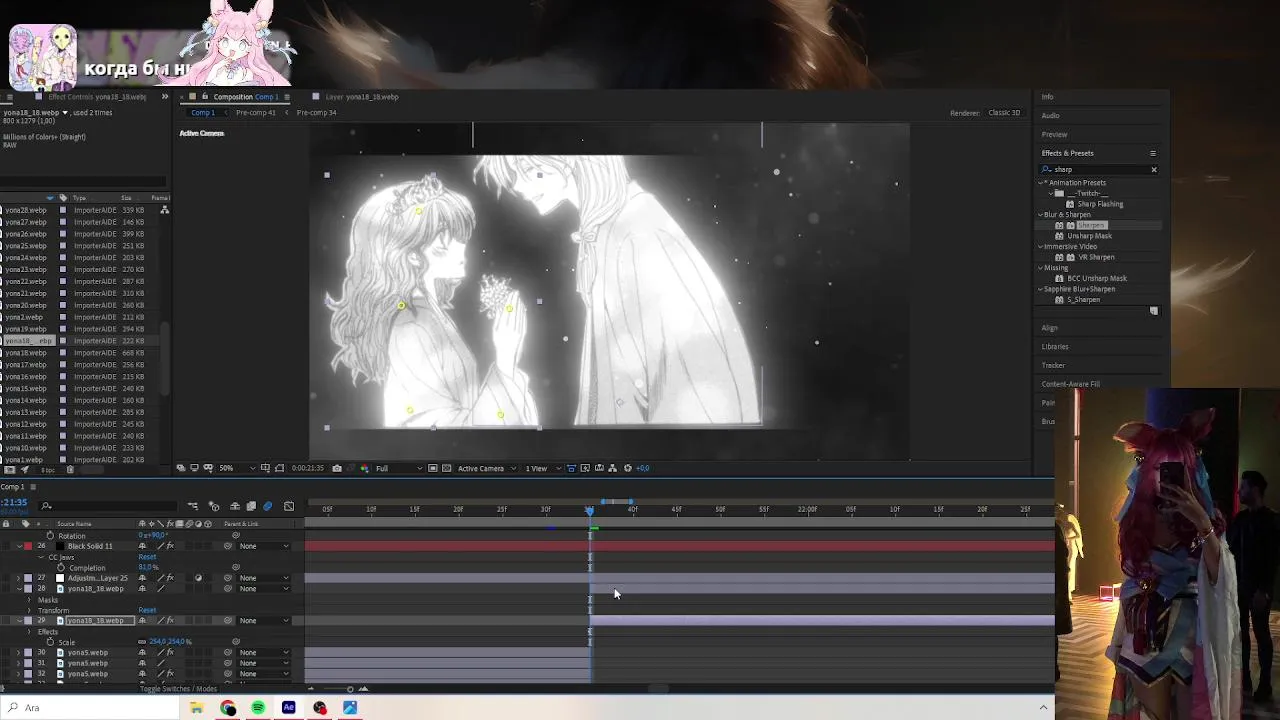The image size is (1280, 720).
Task: Click the 3D glasses viewer icon
Action: click(x=207, y=468)
